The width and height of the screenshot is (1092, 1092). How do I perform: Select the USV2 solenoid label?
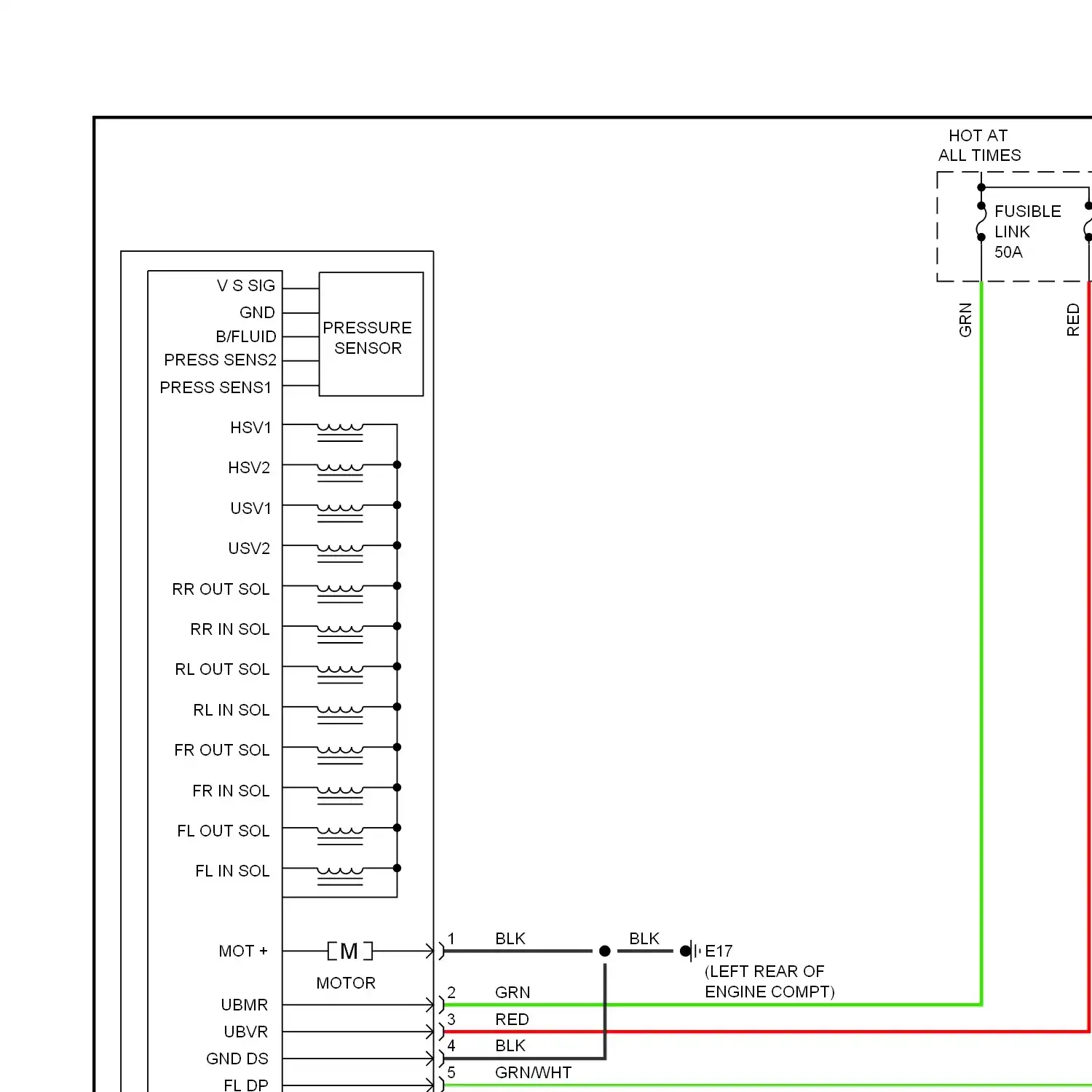coord(249,548)
